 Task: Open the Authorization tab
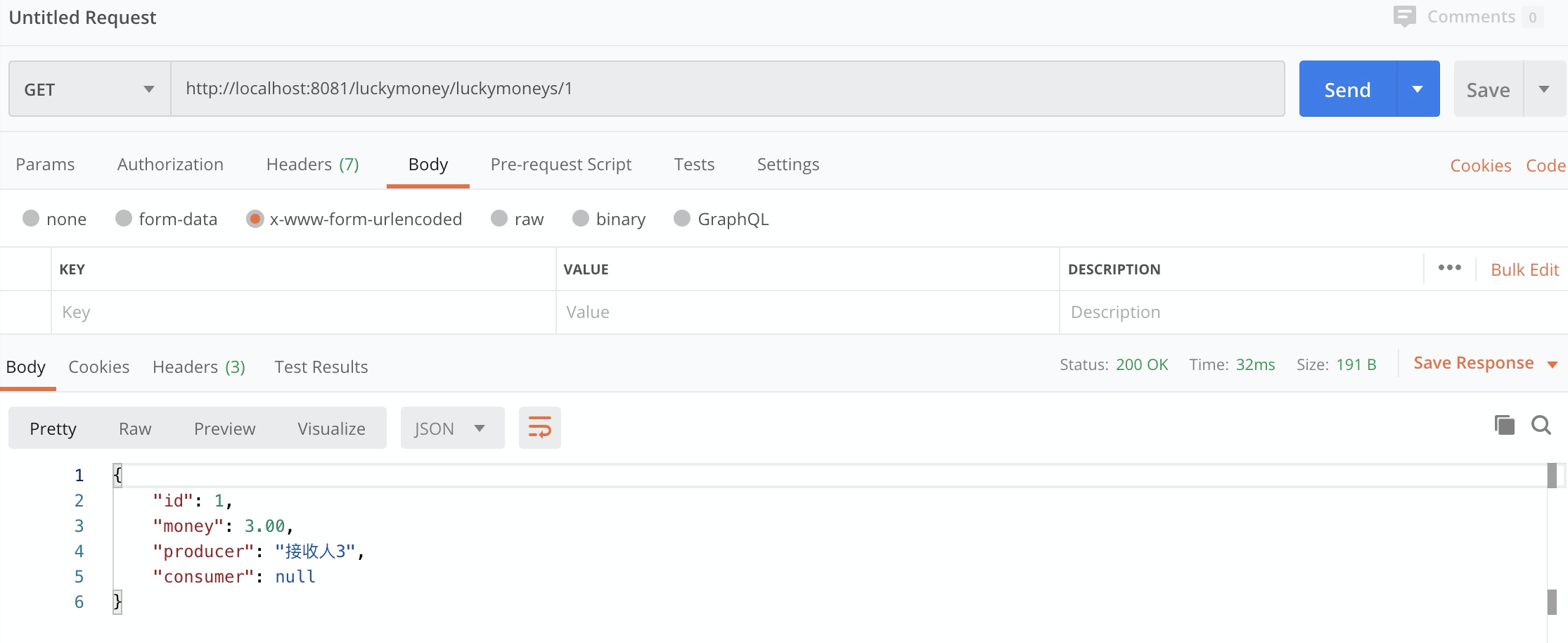click(170, 164)
